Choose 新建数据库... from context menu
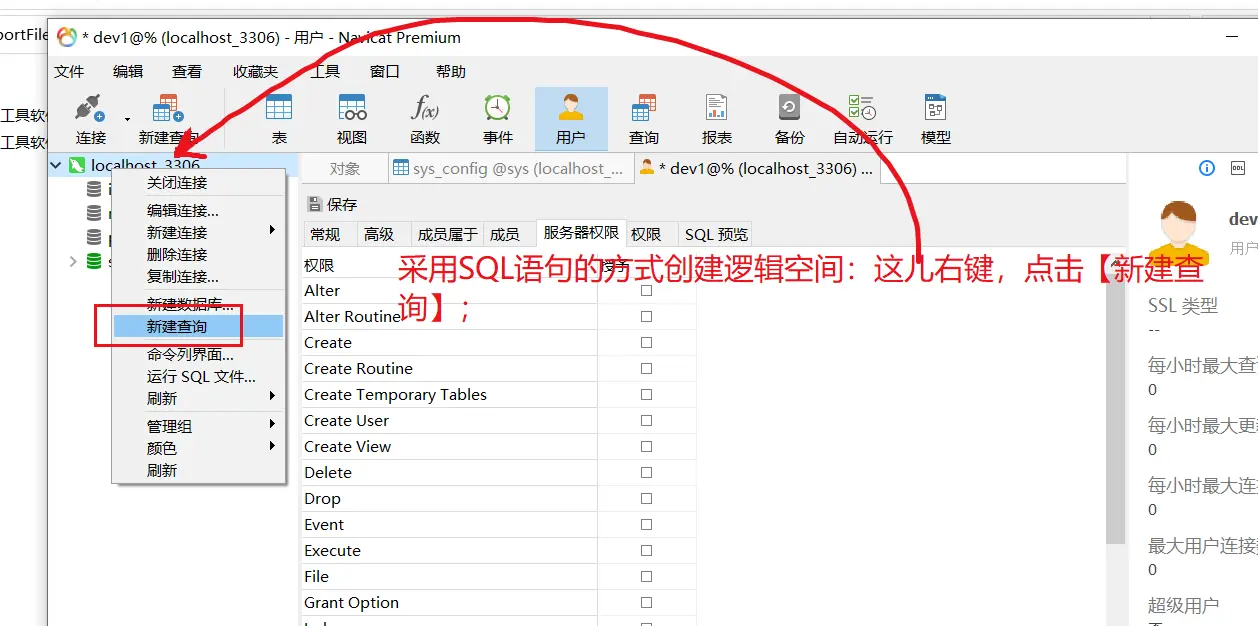The height and width of the screenshot is (626, 1258). pyautogui.click(x=200, y=304)
